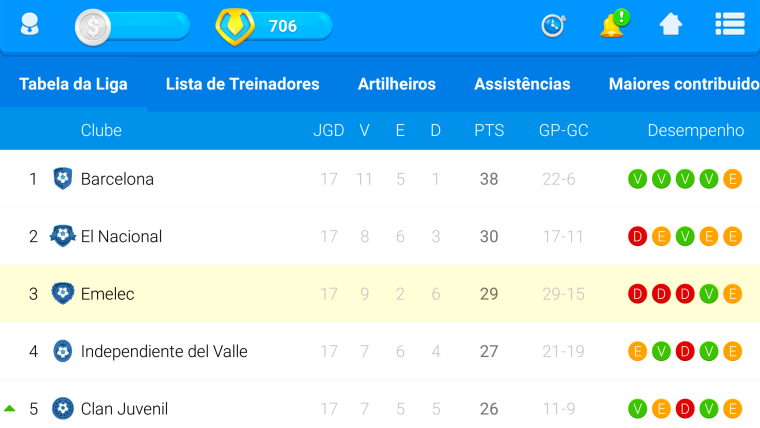The image size is (760, 428).
Task: Open the clock timer icon
Action: [x=553, y=26]
